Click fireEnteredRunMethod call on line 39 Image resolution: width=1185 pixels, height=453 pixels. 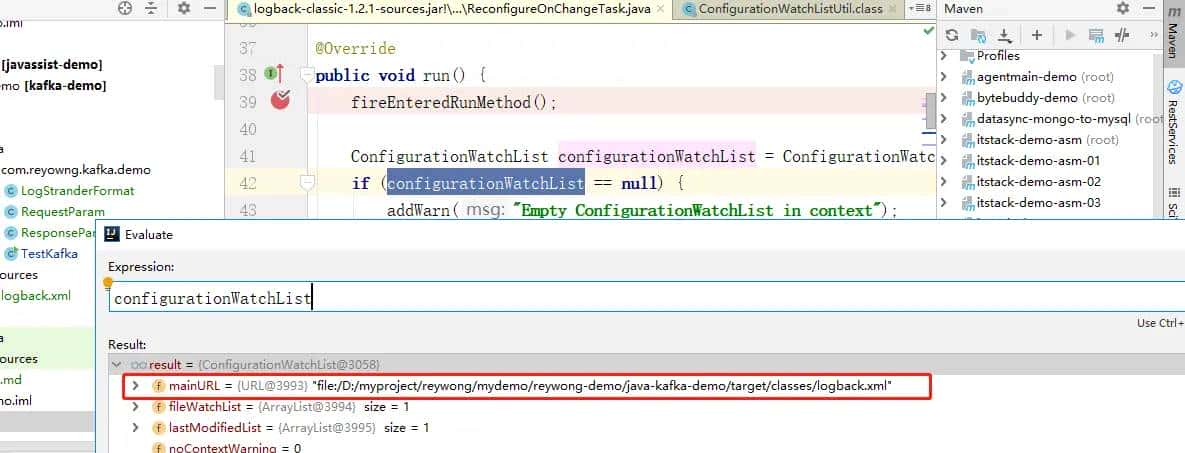pos(453,103)
